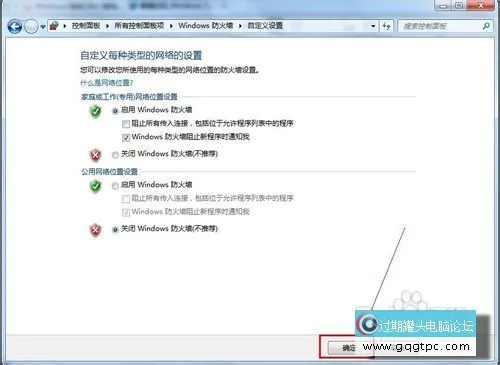Expand arrow after 所有控制面板项 breadcrumb
The width and height of the screenshot is (500, 365).
171,26
